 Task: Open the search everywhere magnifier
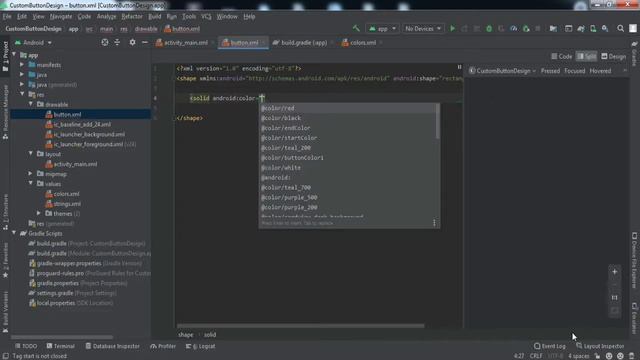tap(620, 29)
